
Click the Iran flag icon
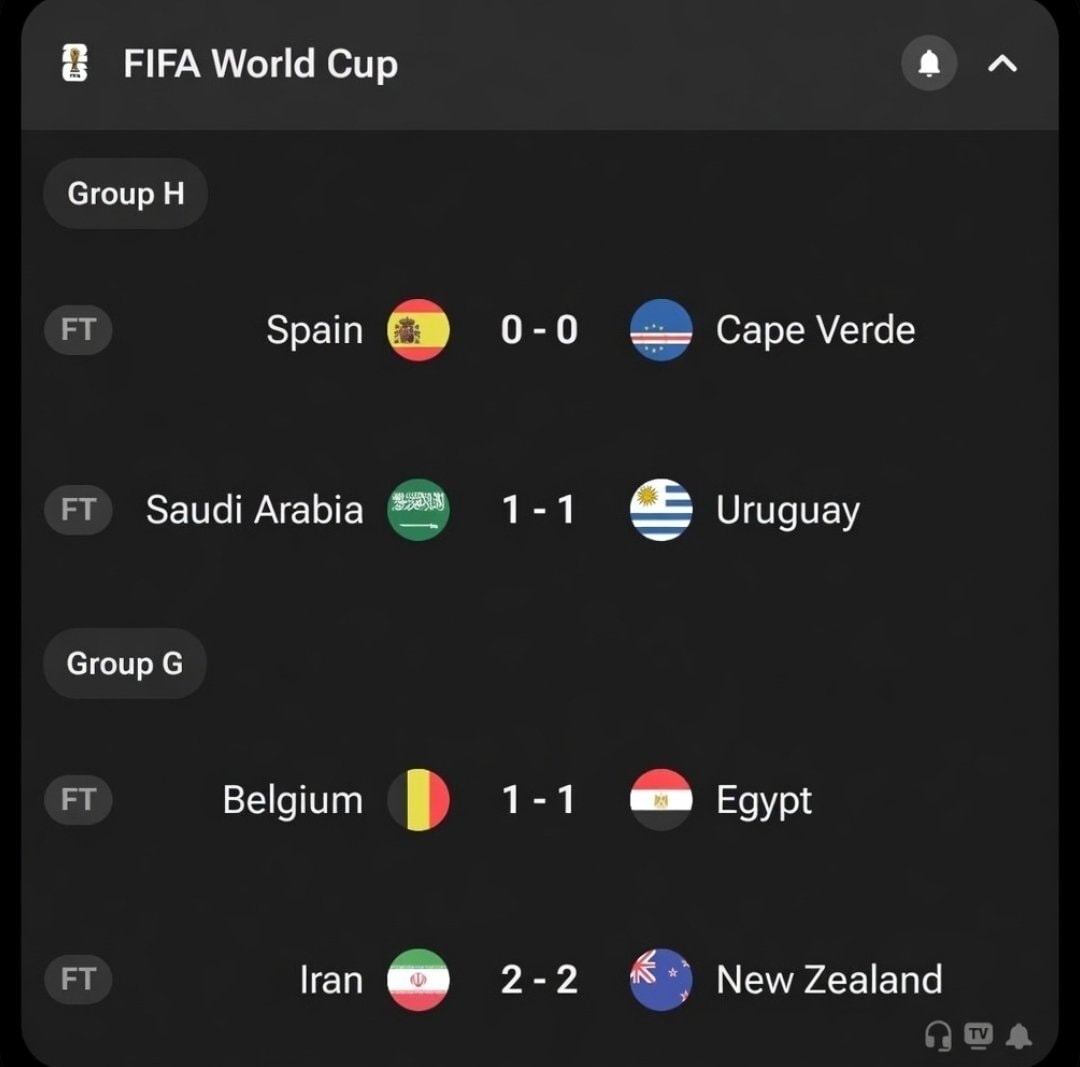(418, 980)
